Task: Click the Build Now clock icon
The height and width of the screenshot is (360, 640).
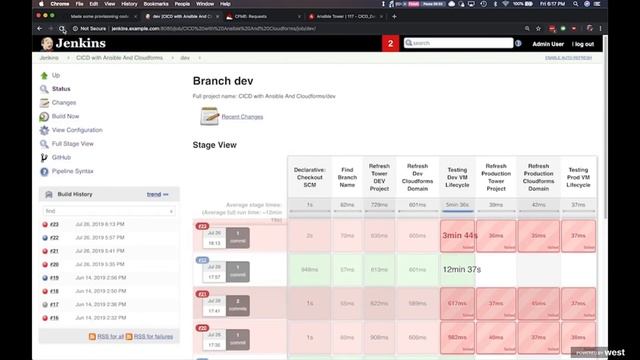Action: point(44,117)
